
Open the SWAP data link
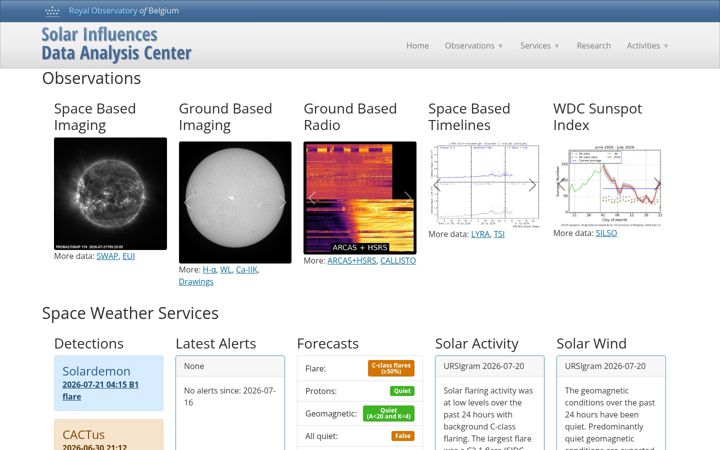107,256
